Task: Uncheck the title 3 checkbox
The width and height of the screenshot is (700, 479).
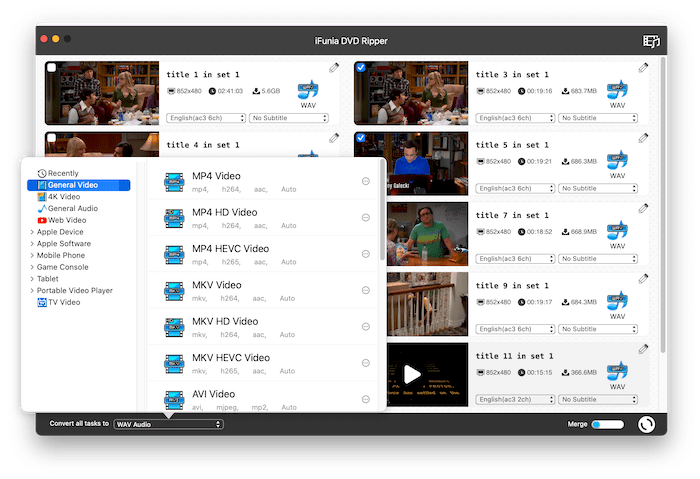Action: coord(361,68)
